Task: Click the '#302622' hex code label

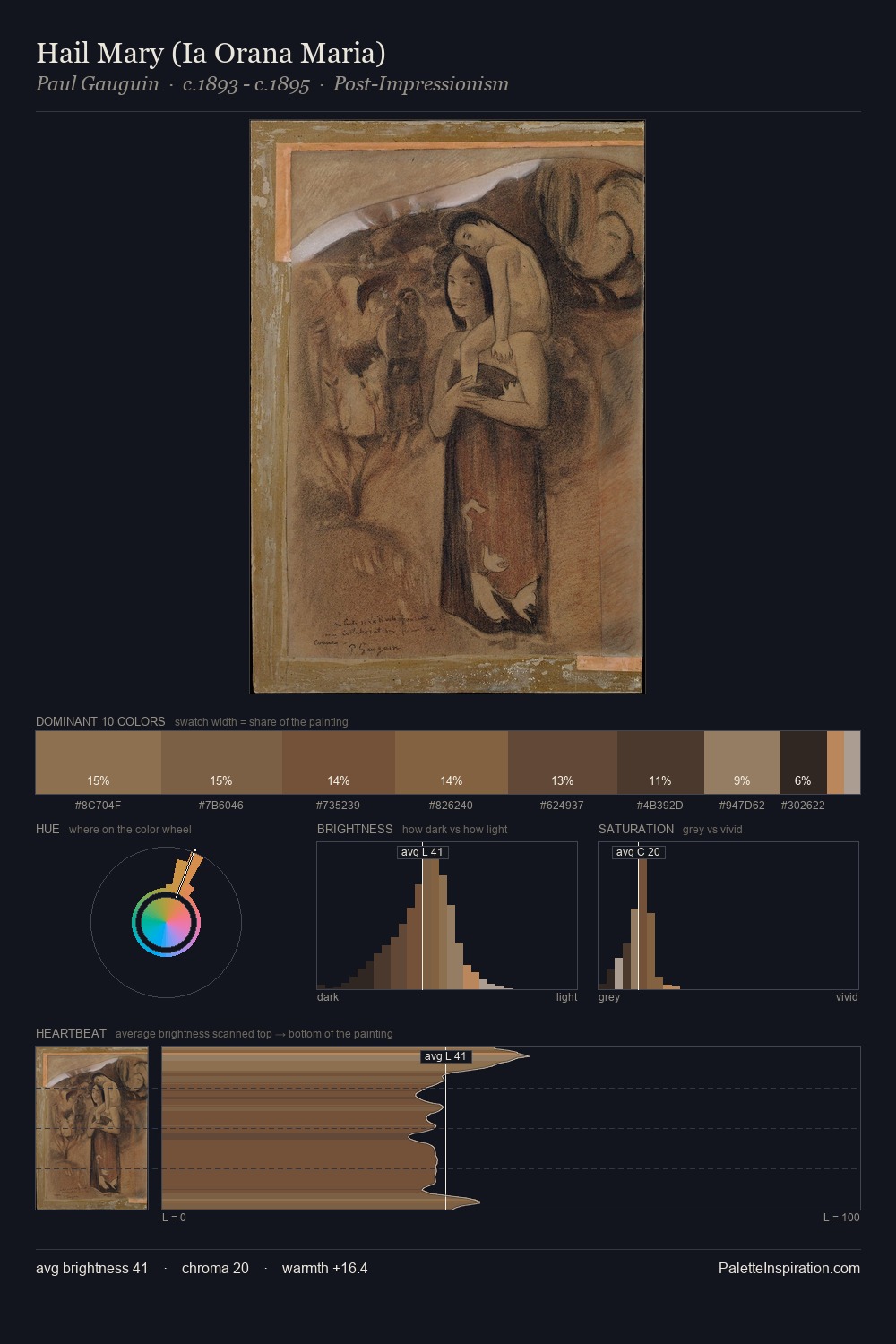Action: pos(803,806)
